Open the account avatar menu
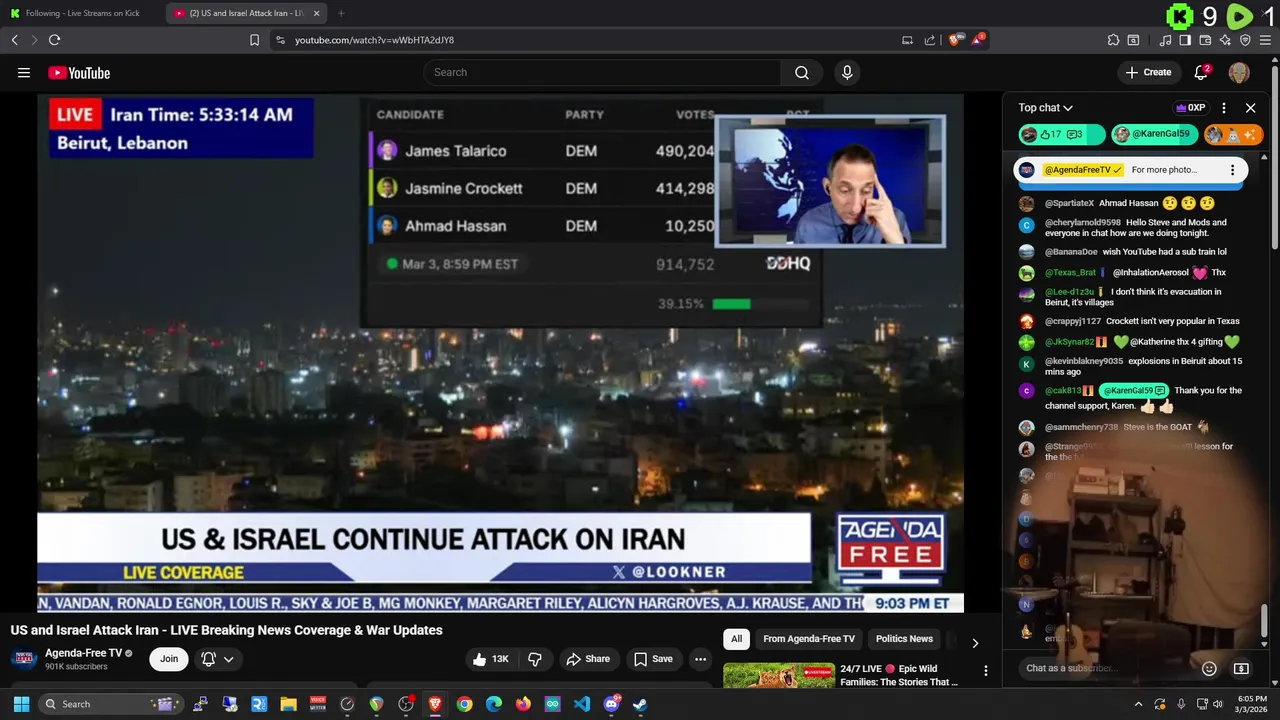This screenshot has width=1280, height=720. click(1239, 72)
